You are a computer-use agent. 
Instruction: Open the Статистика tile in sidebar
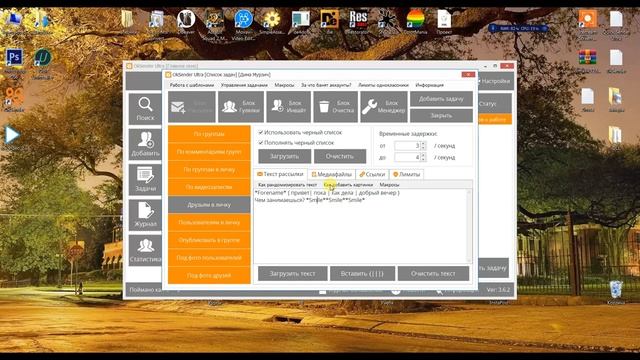[x=145, y=250]
